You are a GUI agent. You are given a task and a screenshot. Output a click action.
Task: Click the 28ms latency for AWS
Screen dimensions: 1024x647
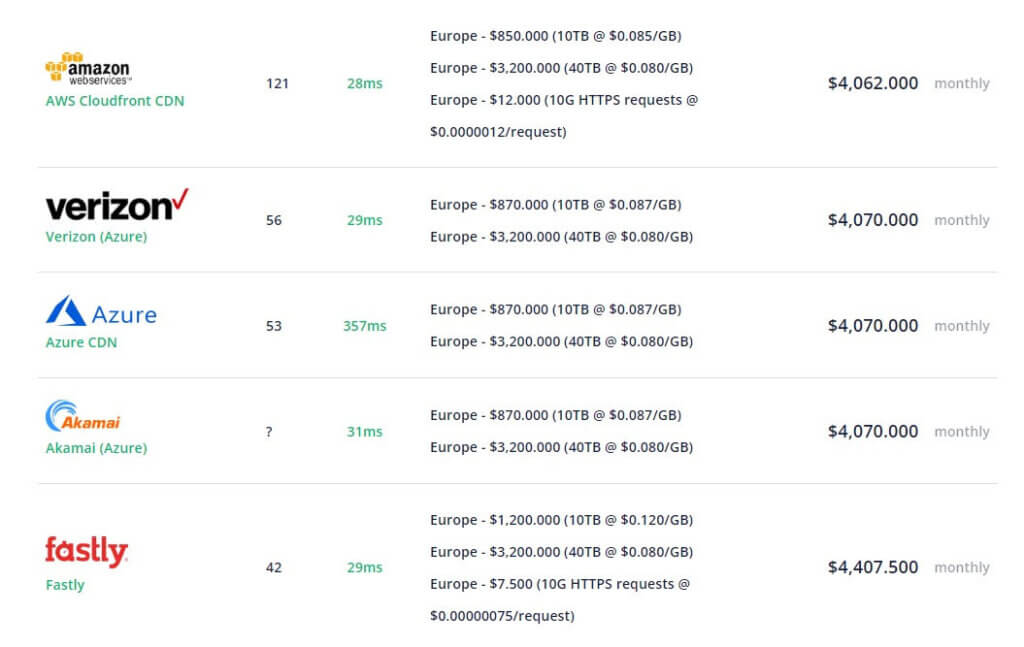[364, 84]
